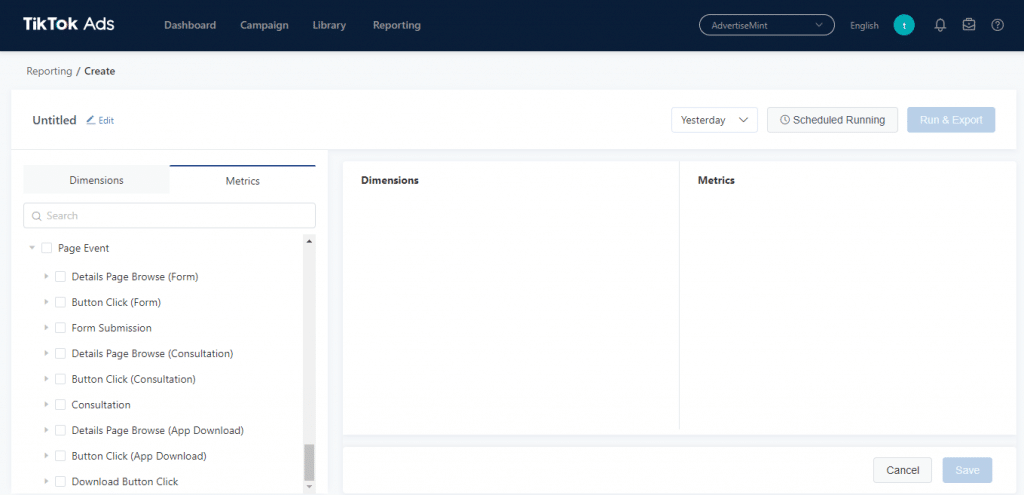Click the notification bell icon
Viewport: 1024px width, 495px height.
940,25
